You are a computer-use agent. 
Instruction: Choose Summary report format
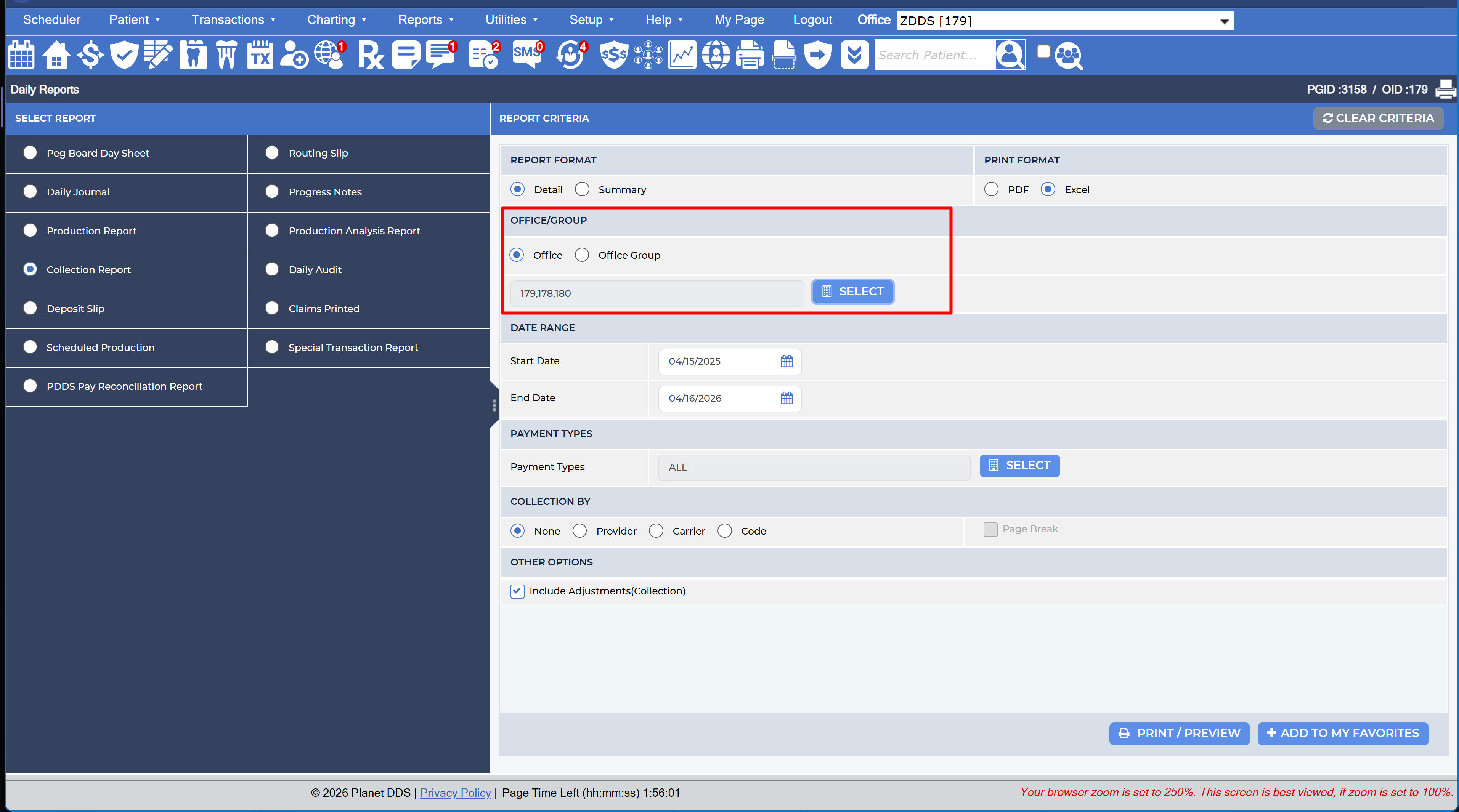pos(582,189)
